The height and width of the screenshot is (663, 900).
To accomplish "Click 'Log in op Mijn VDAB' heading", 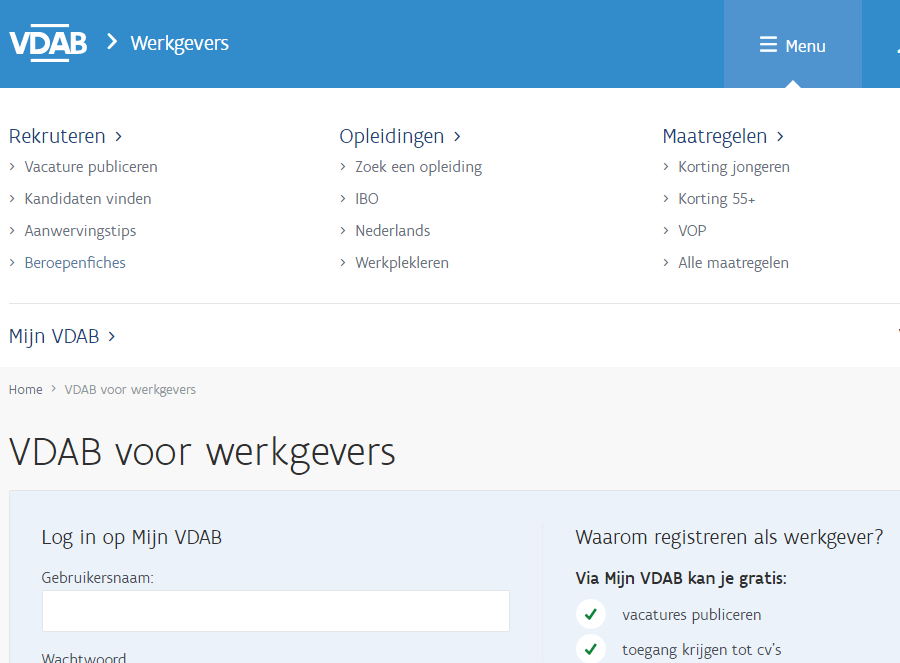I will [131, 538].
